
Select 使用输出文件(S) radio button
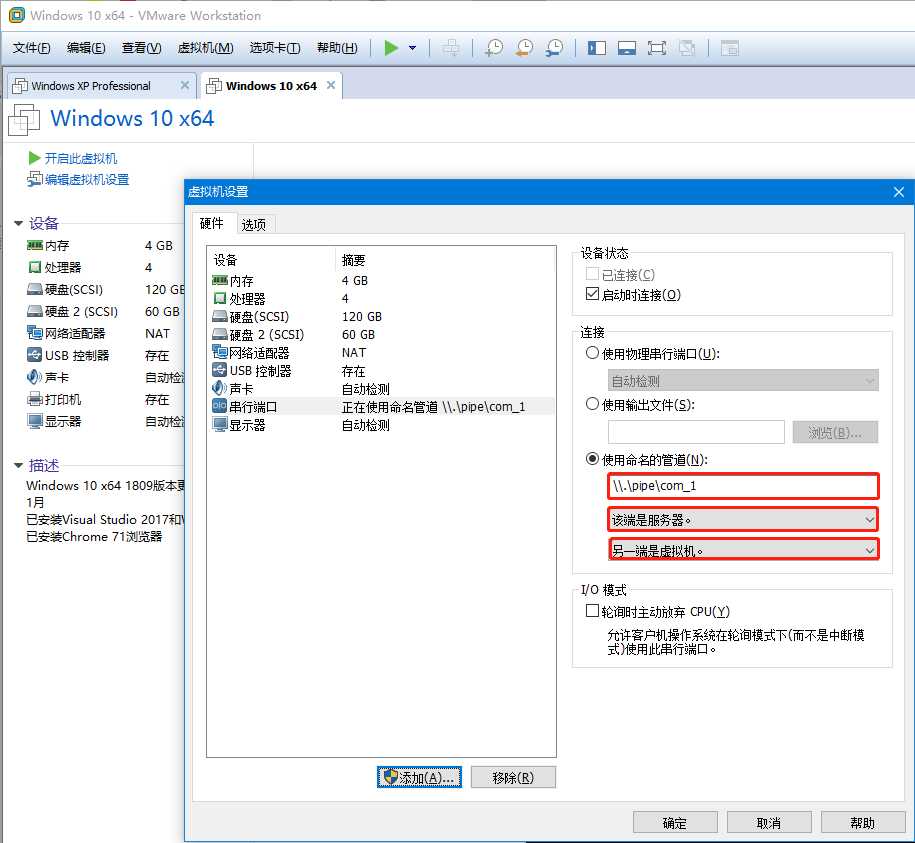click(592, 404)
